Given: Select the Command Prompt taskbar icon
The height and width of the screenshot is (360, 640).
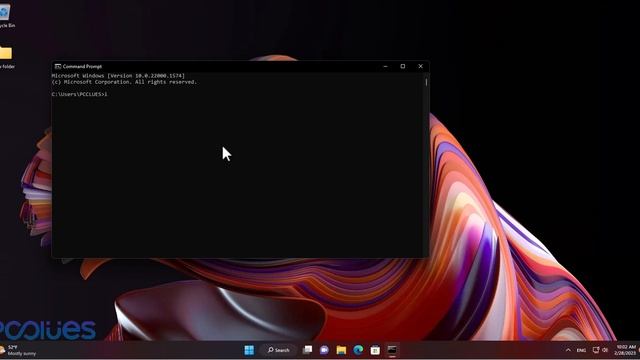Looking at the screenshot, I should 392,350.
